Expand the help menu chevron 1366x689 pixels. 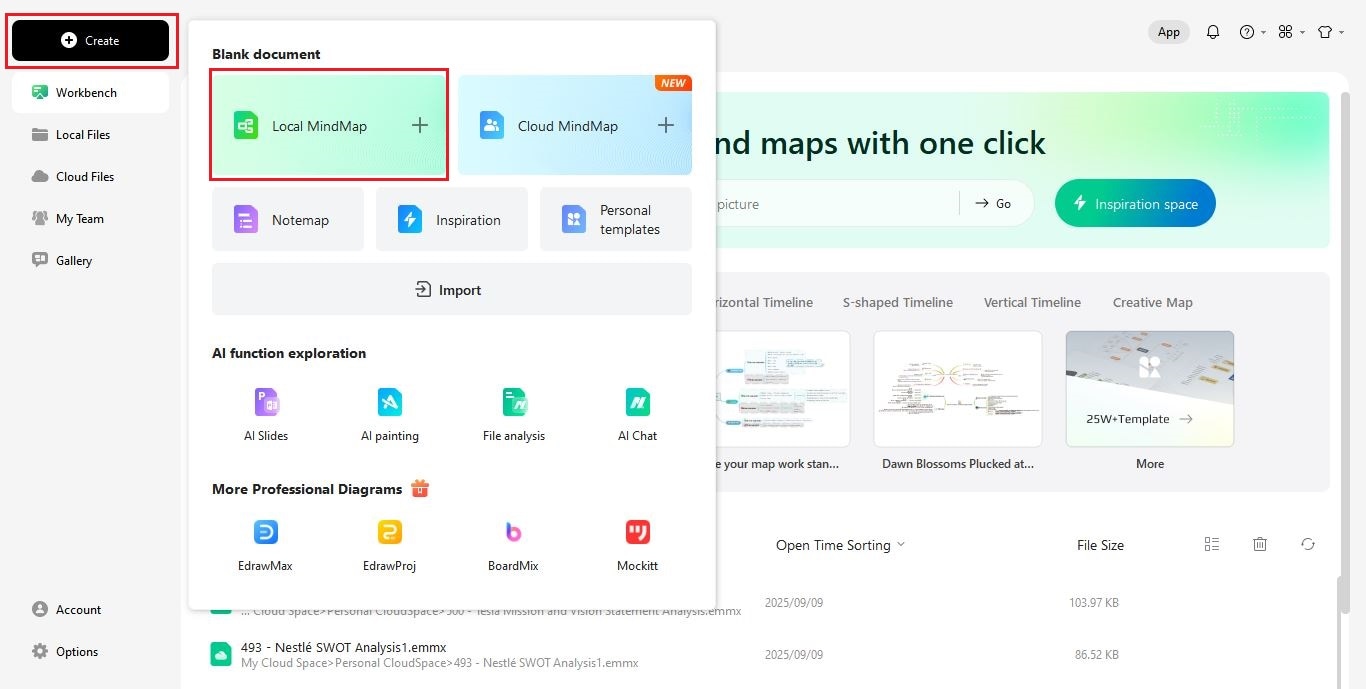[1262, 31]
